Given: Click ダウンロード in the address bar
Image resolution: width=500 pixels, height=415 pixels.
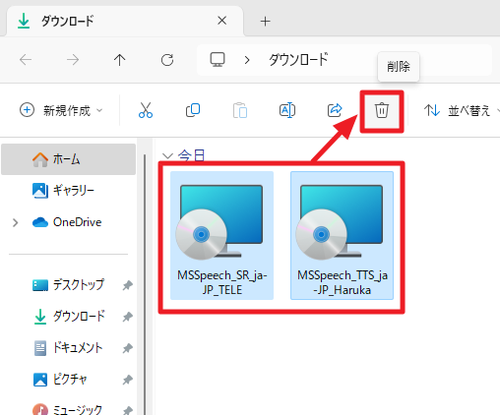Looking at the screenshot, I should (x=298, y=60).
